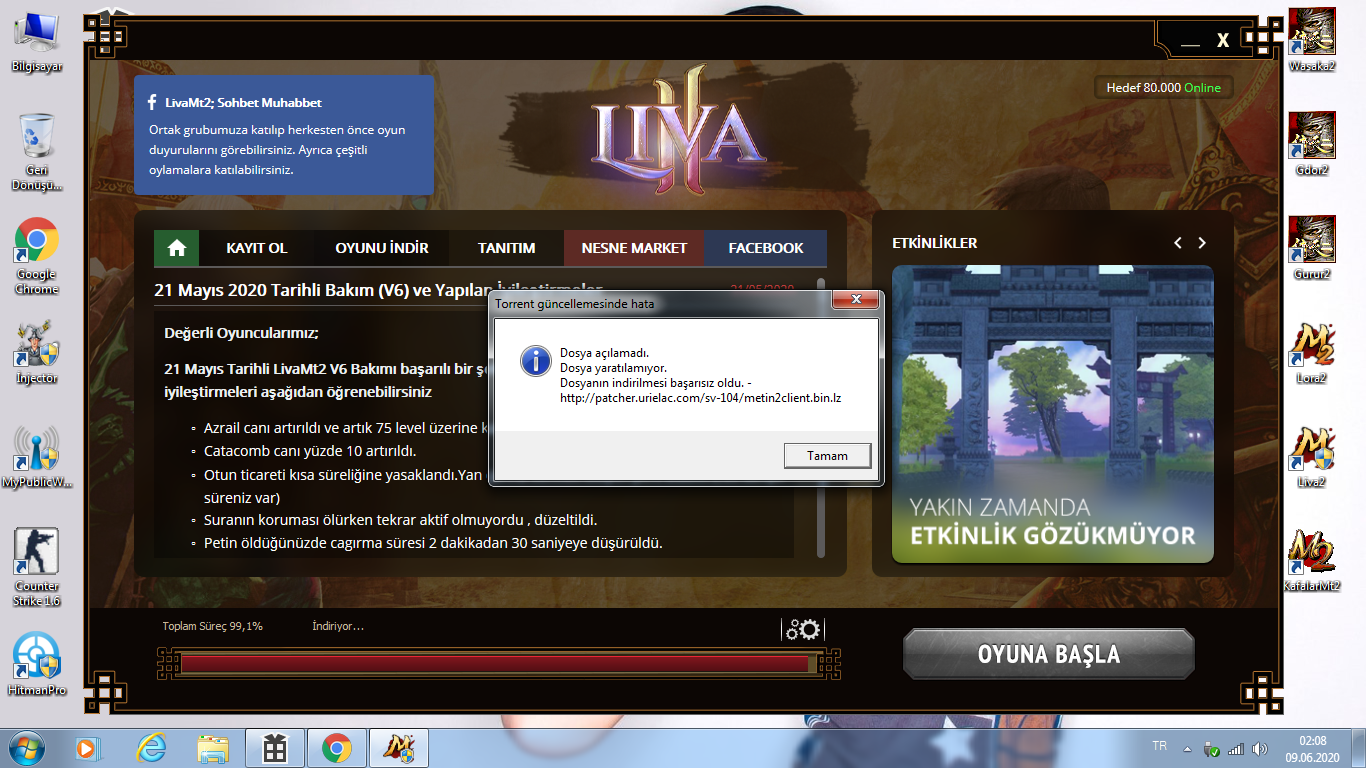1366x768 pixels.
Task: Open Google Chrome desktop shortcut
Action: (37, 256)
